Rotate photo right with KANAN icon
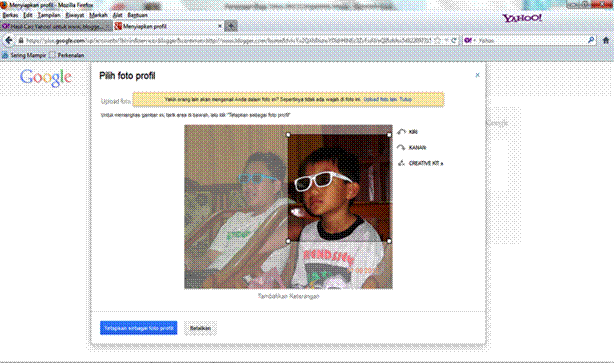The height and width of the screenshot is (364, 615). (401, 147)
